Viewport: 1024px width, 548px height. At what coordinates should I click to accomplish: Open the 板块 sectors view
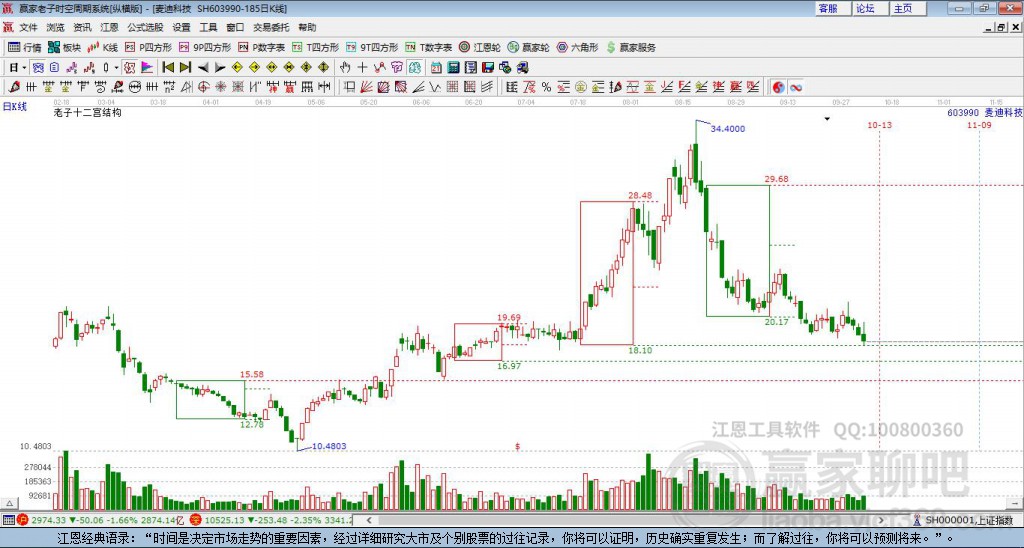65,48
